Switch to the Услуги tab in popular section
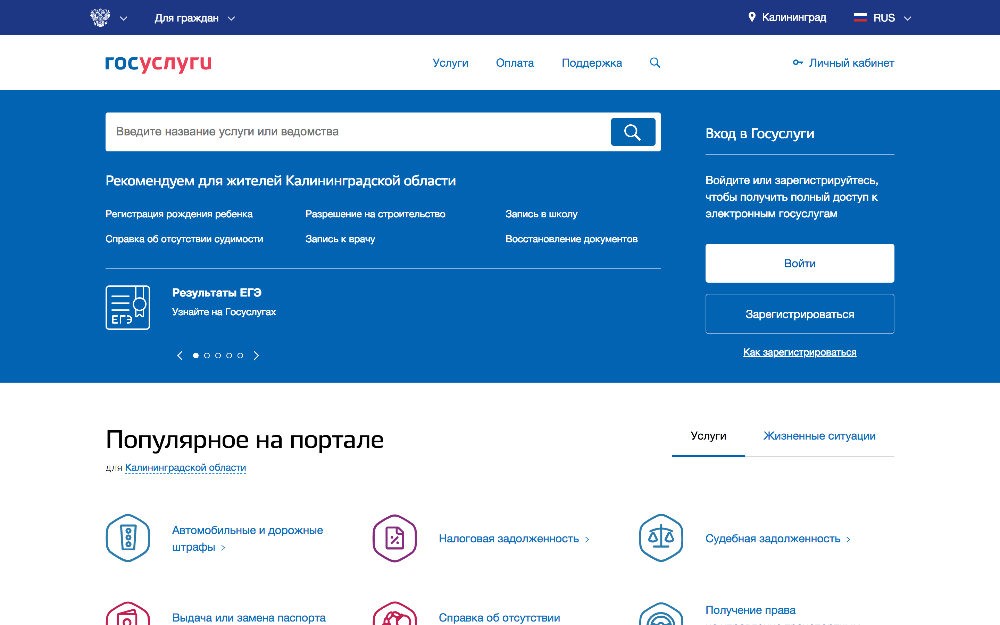The image size is (1000, 625). coord(709,436)
